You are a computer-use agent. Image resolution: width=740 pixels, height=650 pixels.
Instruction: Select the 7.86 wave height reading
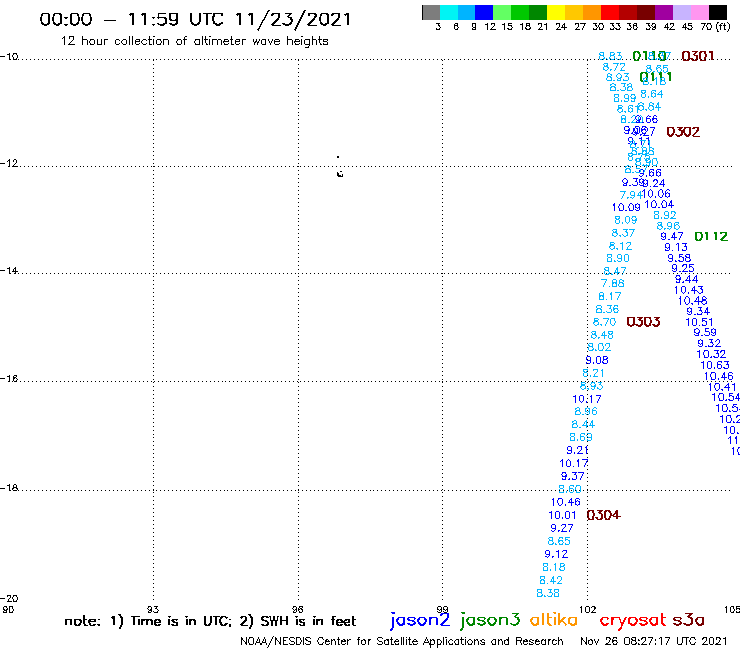pyautogui.click(x=613, y=283)
